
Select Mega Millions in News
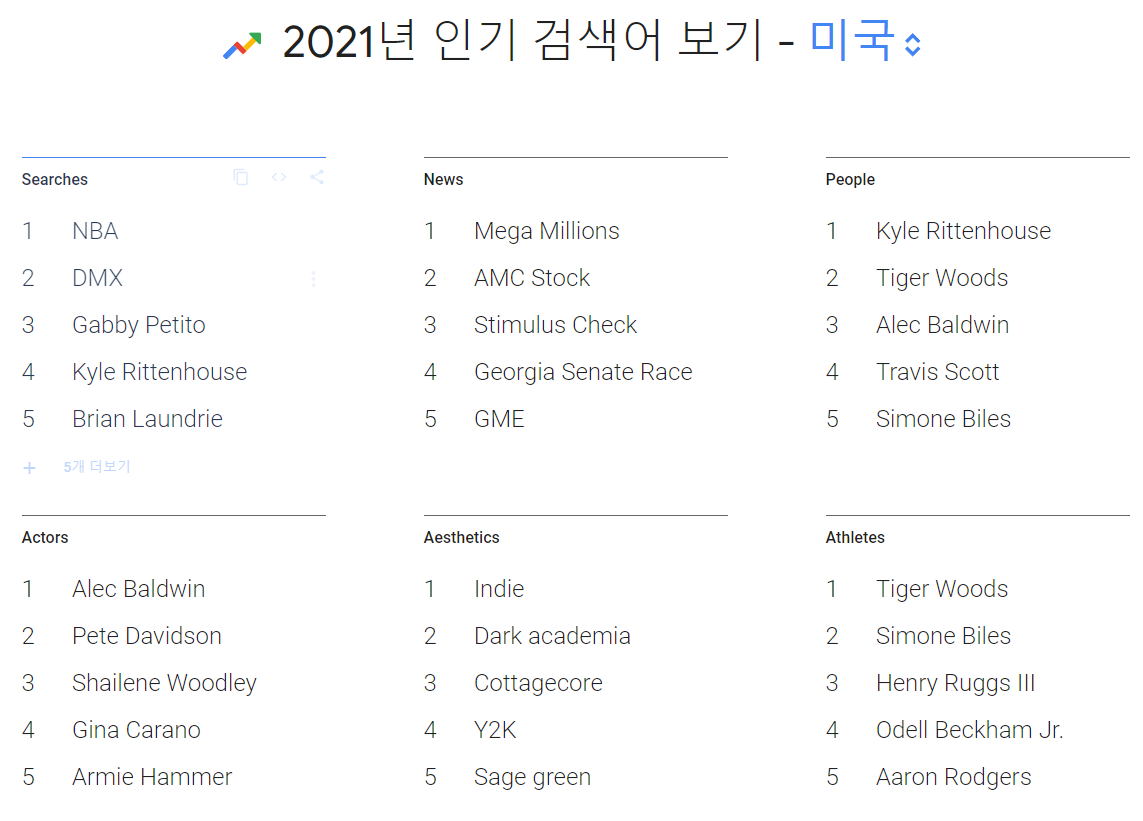(x=547, y=231)
